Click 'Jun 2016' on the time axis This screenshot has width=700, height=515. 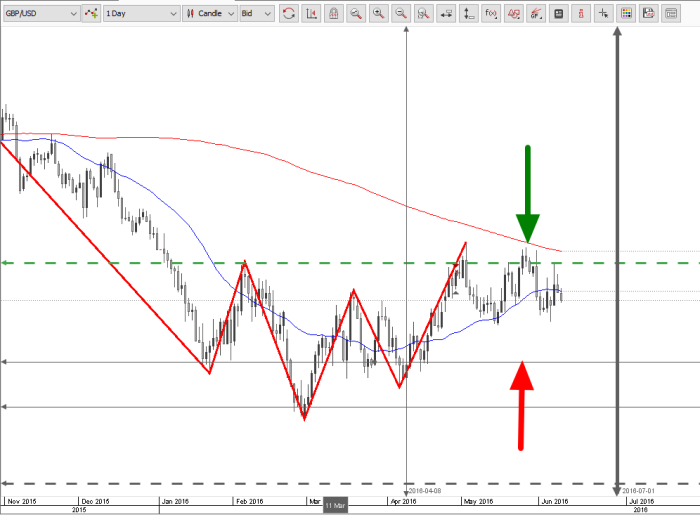tap(555, 501)
